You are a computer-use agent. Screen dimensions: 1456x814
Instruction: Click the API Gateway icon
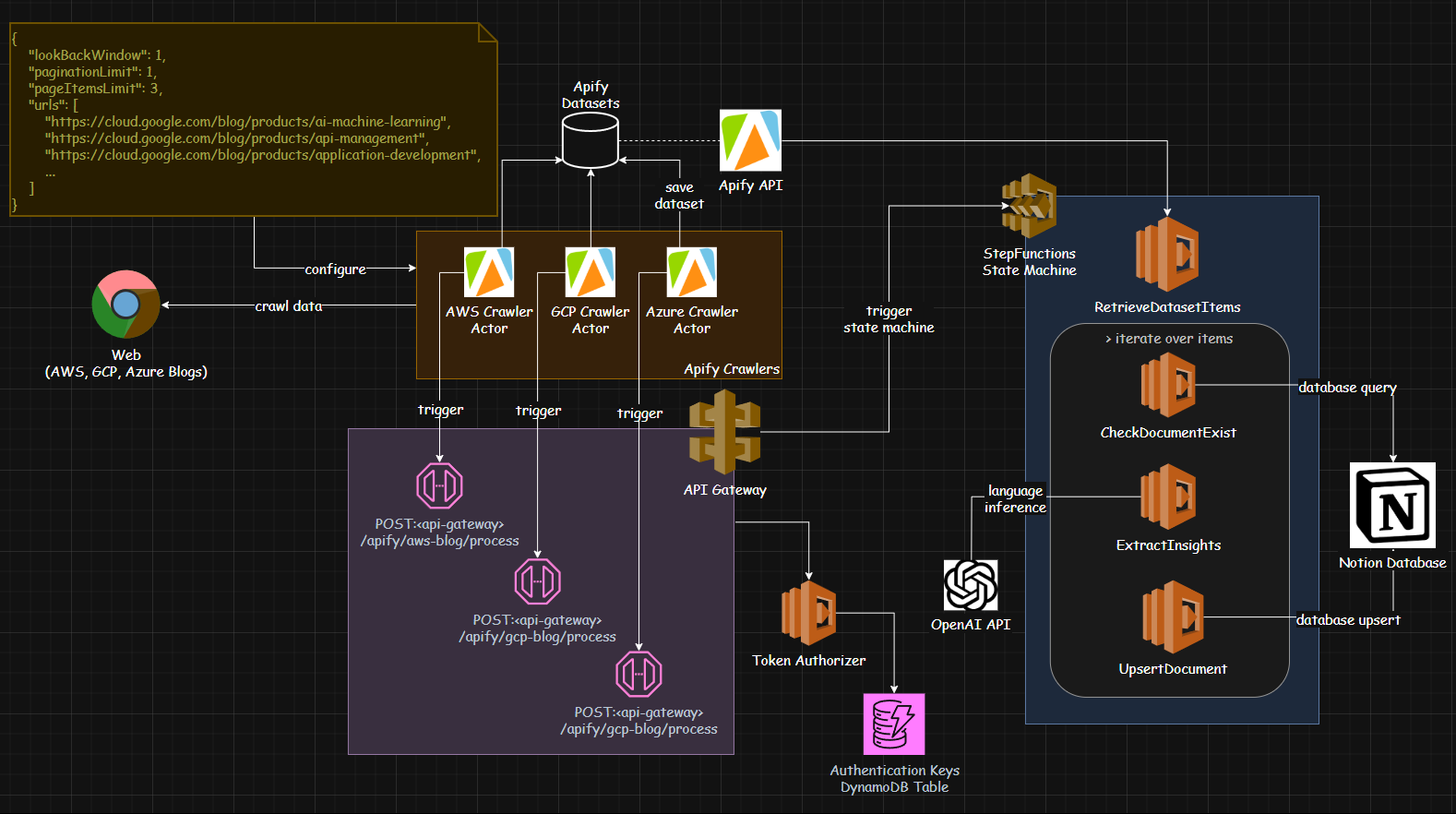click(724, 432)
